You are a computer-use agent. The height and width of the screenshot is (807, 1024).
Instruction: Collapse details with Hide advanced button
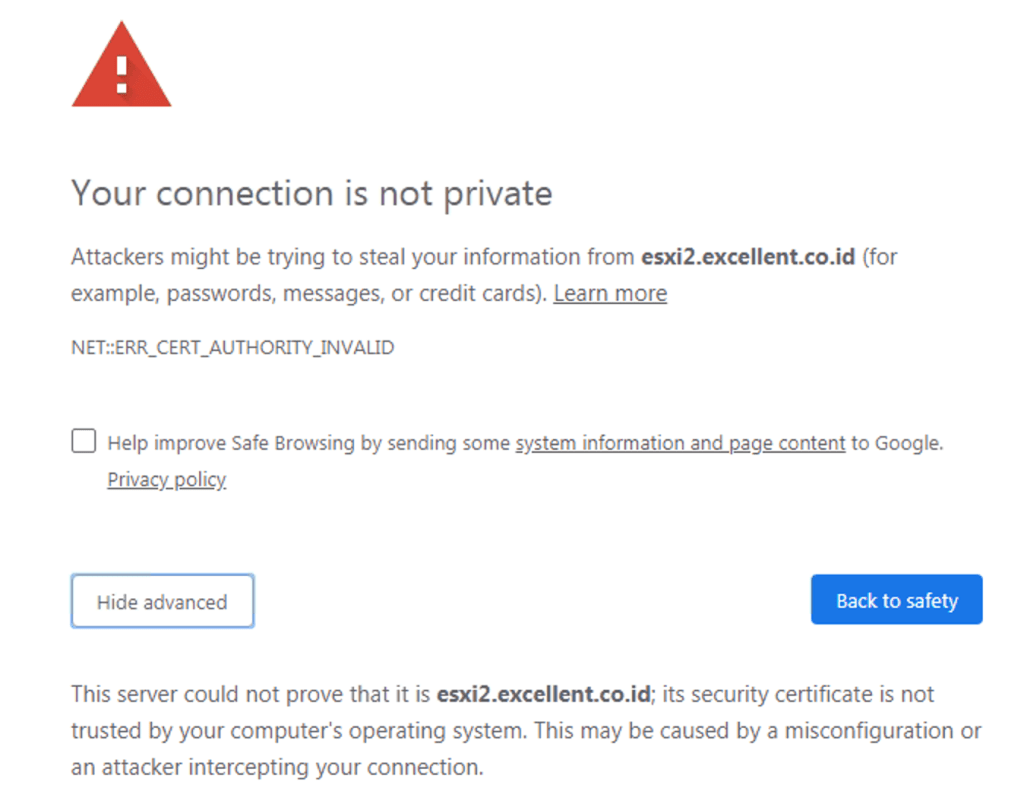pyautogui.click(x=162, y=602)
